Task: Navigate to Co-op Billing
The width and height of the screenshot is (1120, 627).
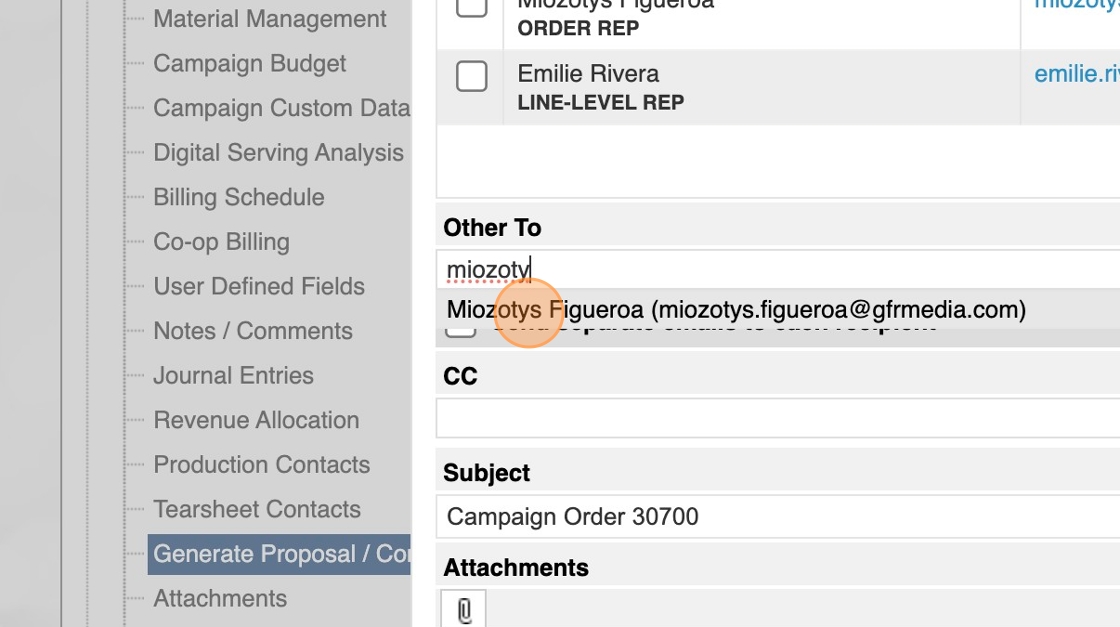Action: coord(221,242)
